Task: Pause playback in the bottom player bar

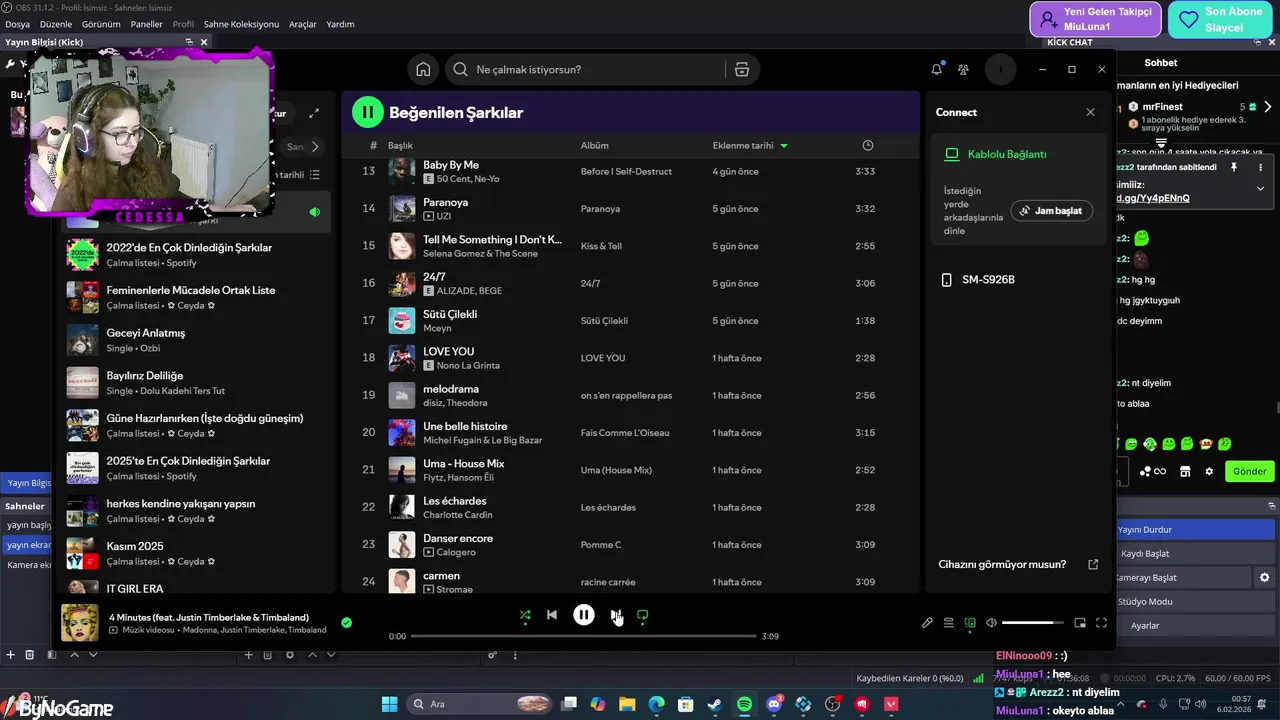Action: [x=584, y=615]
